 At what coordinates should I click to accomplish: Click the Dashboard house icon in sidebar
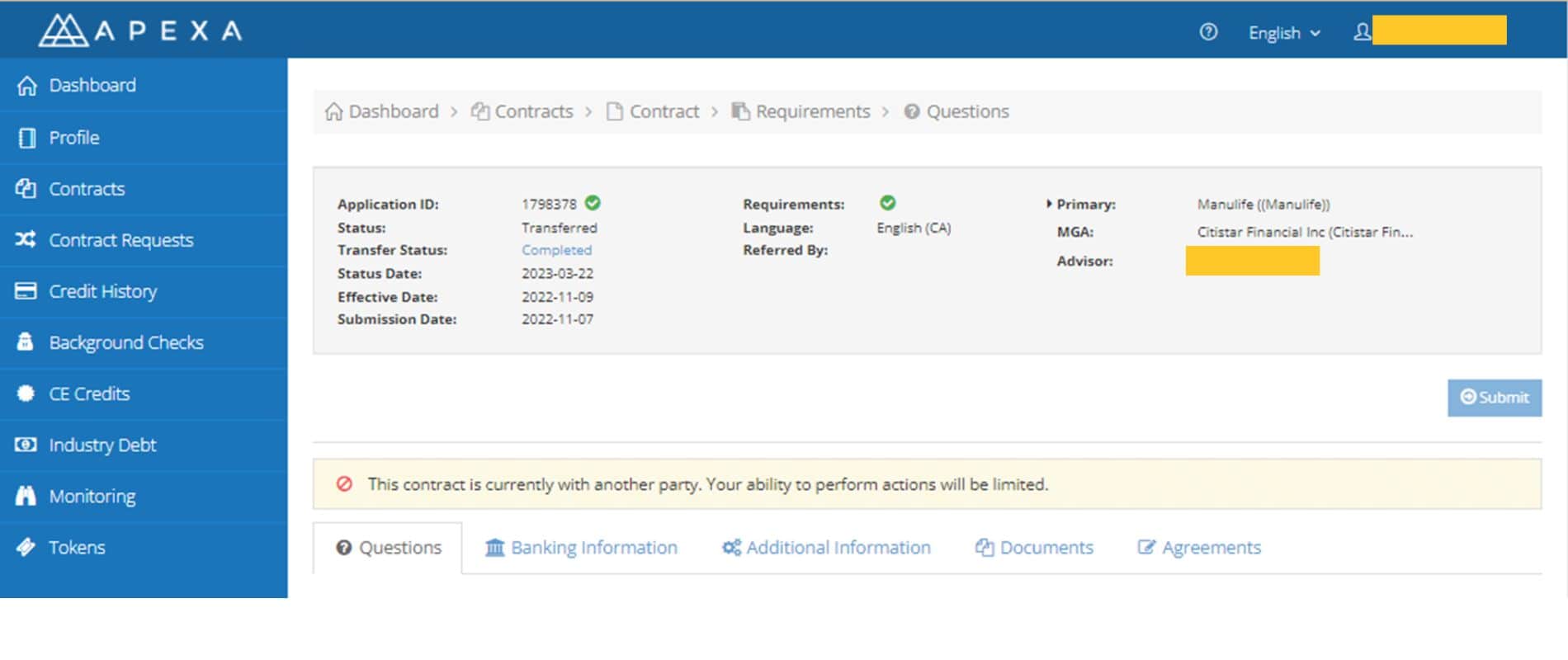(26, 86)
